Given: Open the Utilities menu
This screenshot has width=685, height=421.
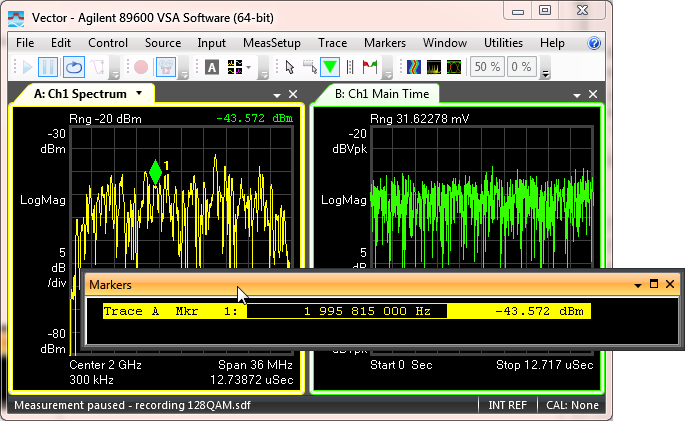Looking at the screenshot, I should coord(503,43).
